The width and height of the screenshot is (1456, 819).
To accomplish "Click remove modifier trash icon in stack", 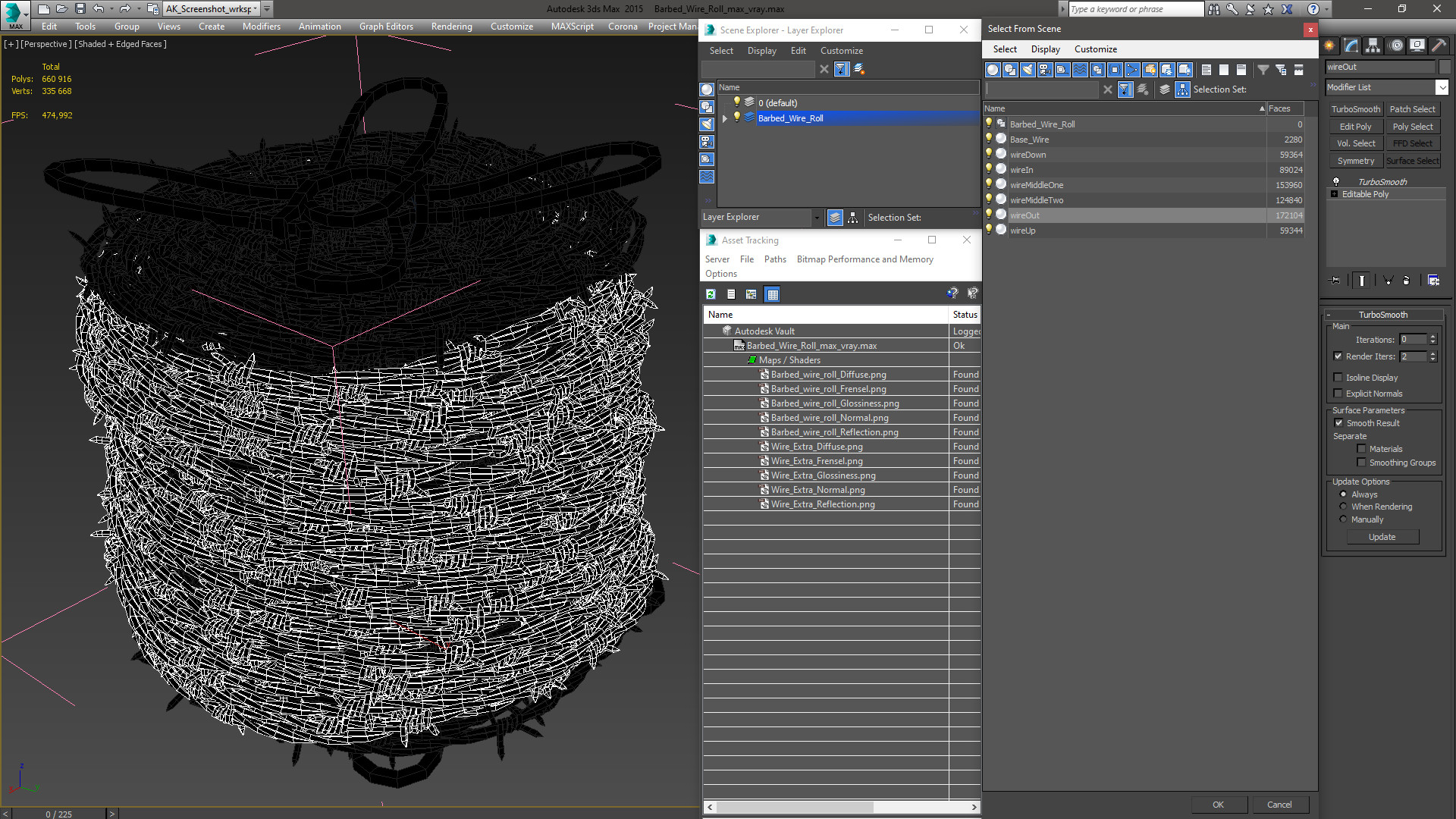I will click(1406, 281).
